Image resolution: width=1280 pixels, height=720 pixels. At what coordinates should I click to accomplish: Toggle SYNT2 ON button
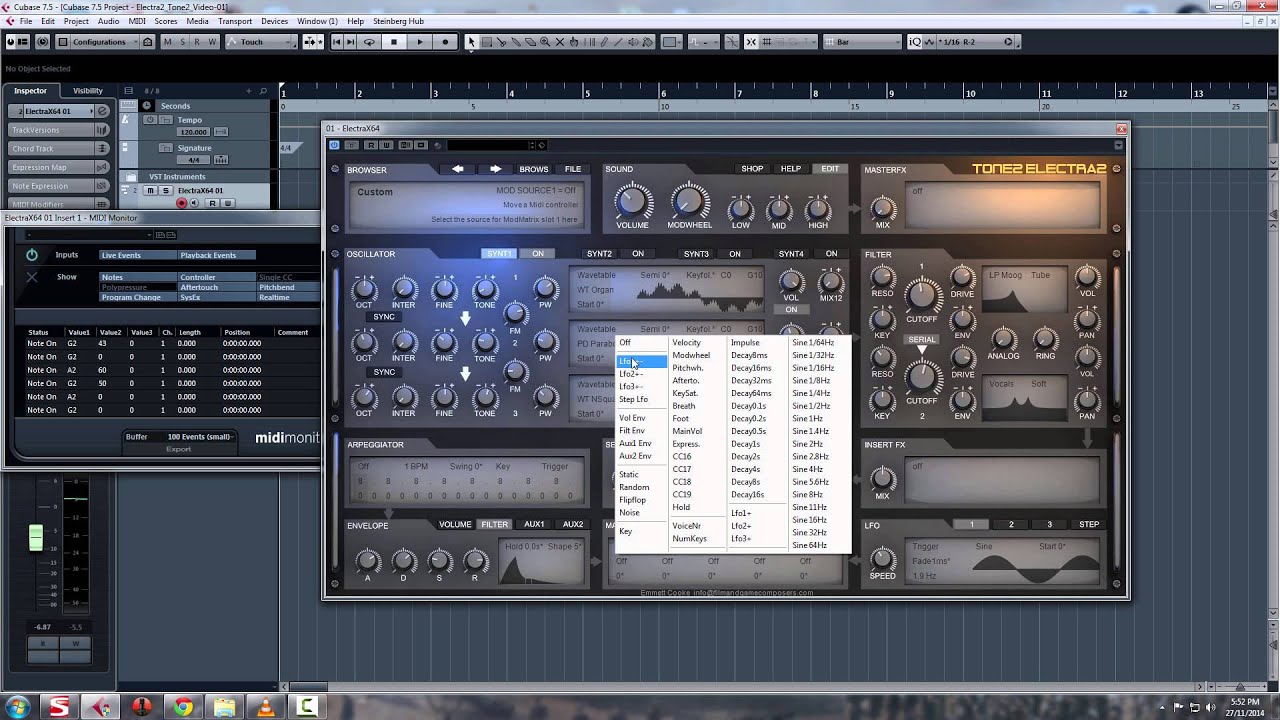tap(638, 254)
